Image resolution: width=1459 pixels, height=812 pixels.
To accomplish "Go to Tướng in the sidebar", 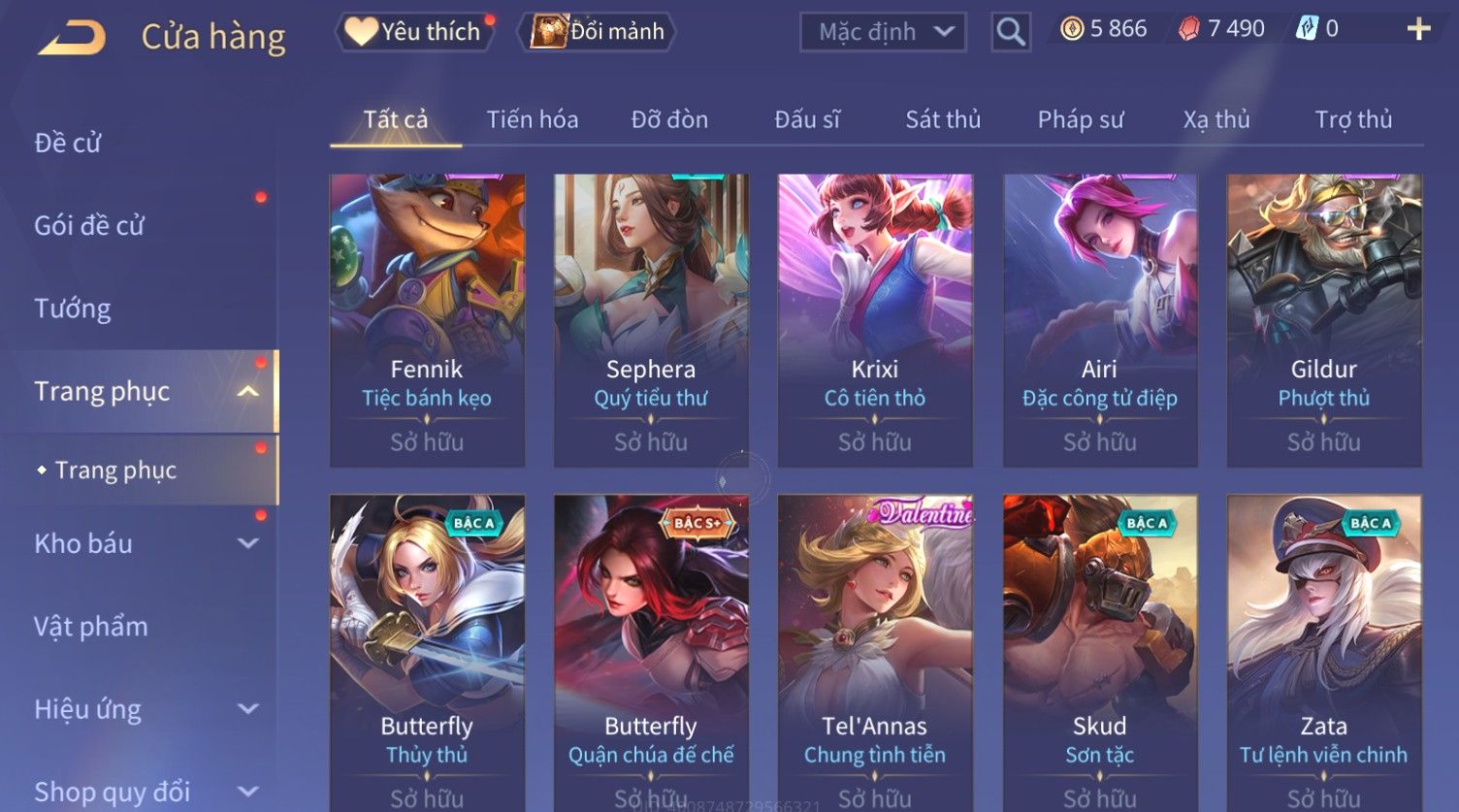I will click(73, 309).
